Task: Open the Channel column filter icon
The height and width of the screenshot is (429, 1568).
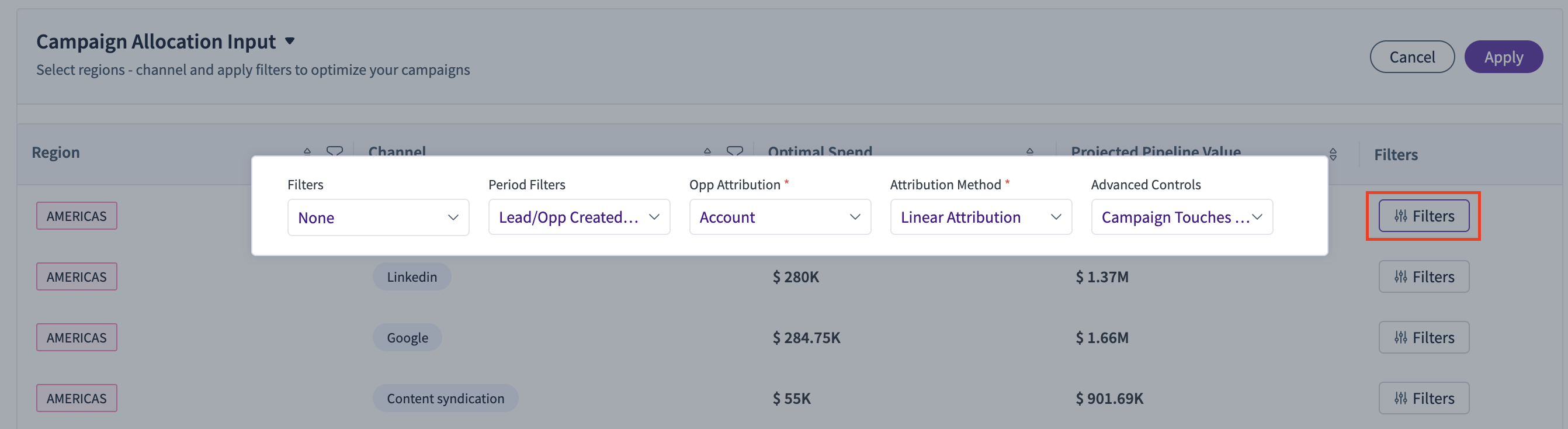Action: coord(735,151)
